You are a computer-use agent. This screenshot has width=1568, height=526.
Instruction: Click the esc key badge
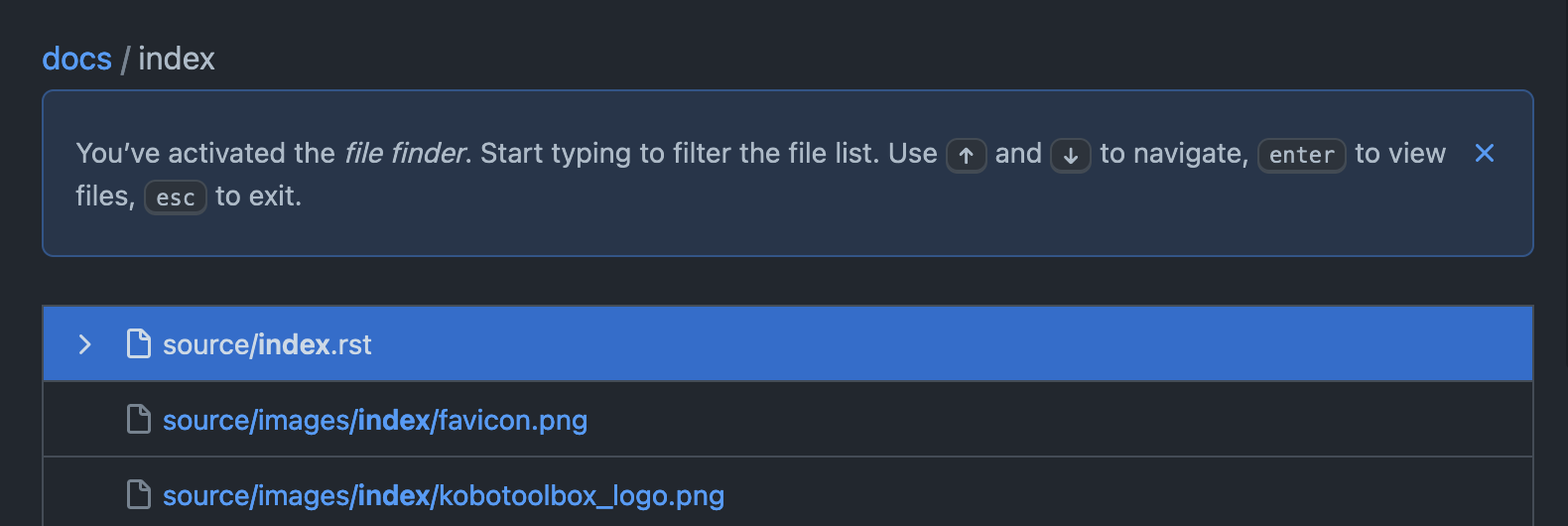point(176,197)
